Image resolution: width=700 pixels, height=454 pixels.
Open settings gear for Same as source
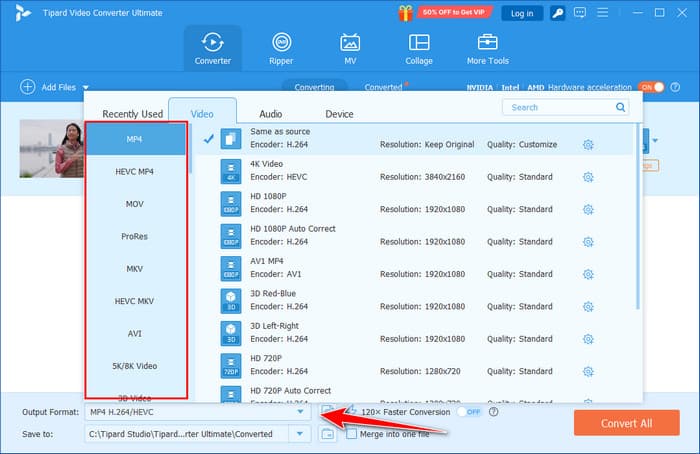588,145
